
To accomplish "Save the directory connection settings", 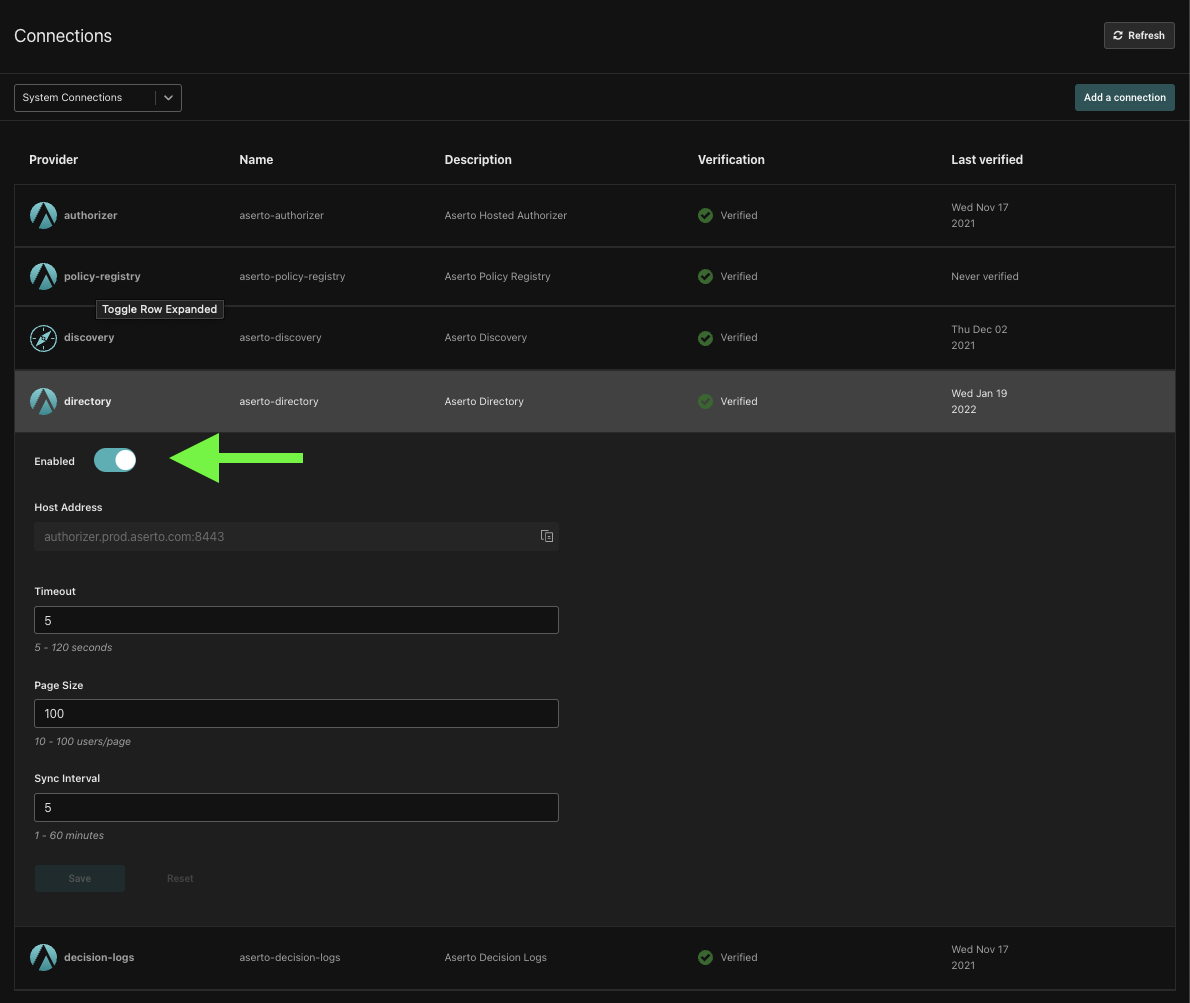I will coord(80,879).
